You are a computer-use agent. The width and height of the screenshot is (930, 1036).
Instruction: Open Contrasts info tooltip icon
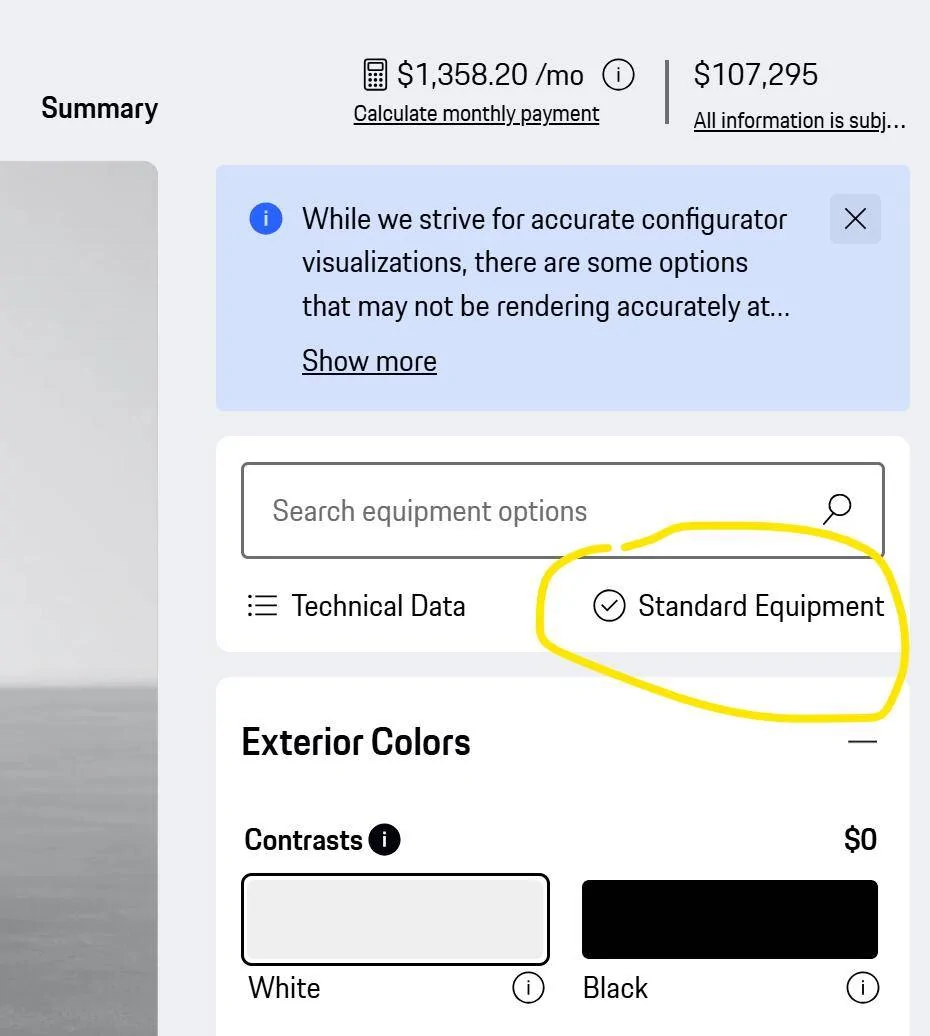coord(384,839)
